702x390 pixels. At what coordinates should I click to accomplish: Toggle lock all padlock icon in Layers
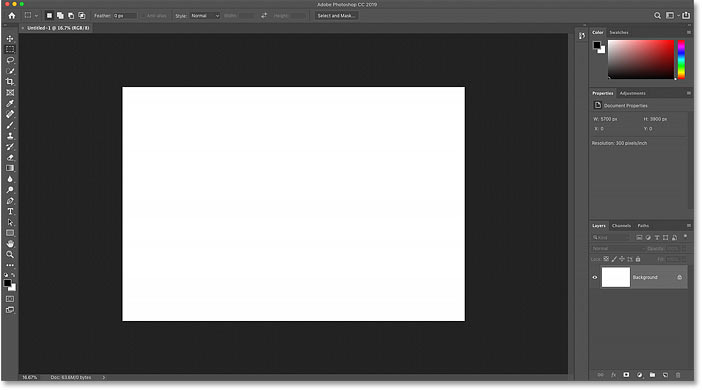pyautogui.click(x=638, y=259)
